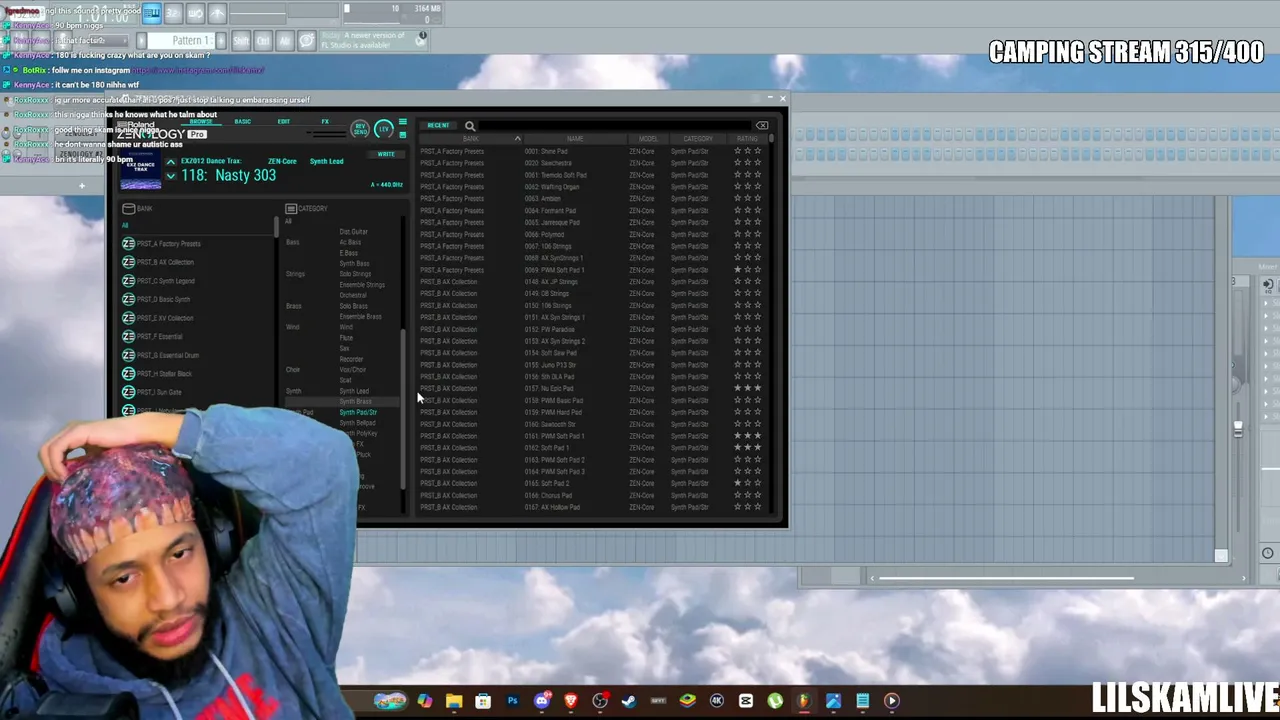Sort tone list by BANK column

click(x=470, y=139)
